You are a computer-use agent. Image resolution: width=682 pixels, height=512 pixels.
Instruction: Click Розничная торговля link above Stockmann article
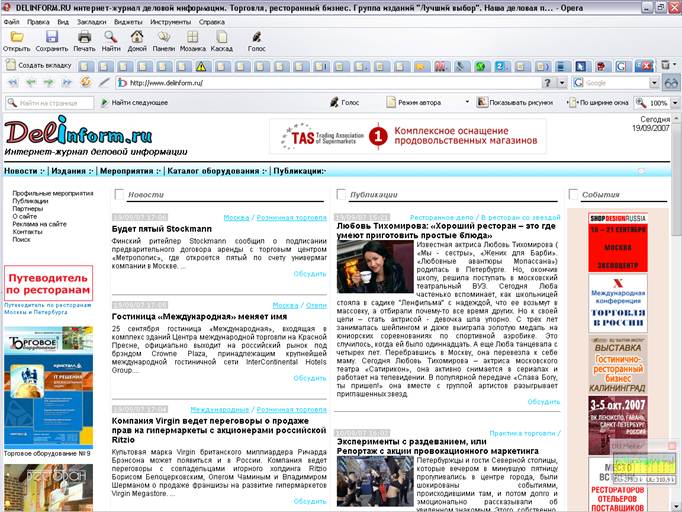tap(291, 218)
